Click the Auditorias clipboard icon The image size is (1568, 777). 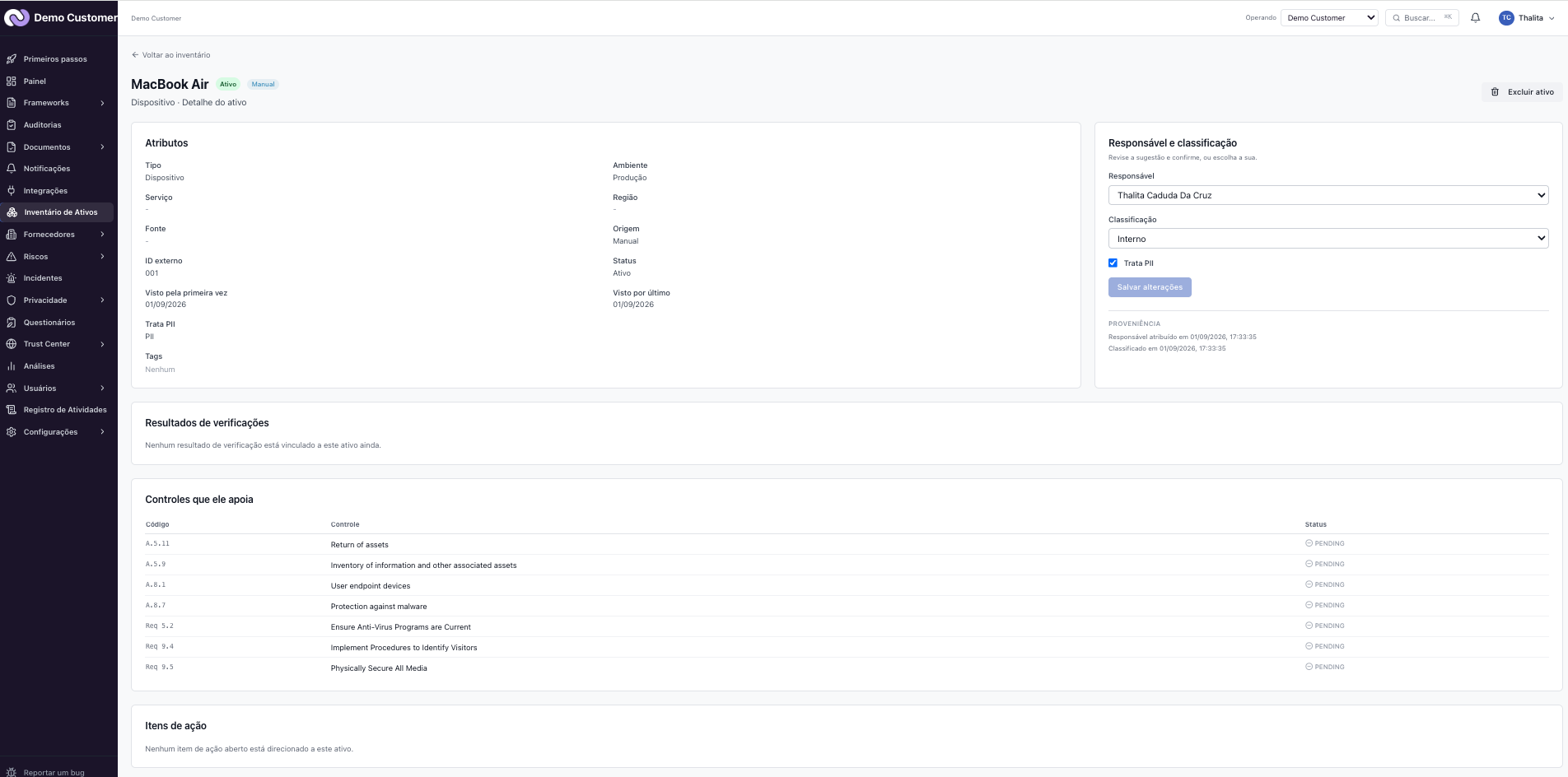pos(12,125)
